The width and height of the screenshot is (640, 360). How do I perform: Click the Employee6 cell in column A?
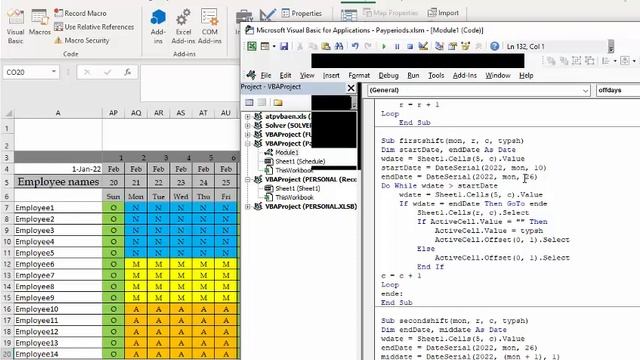point(58,264)
